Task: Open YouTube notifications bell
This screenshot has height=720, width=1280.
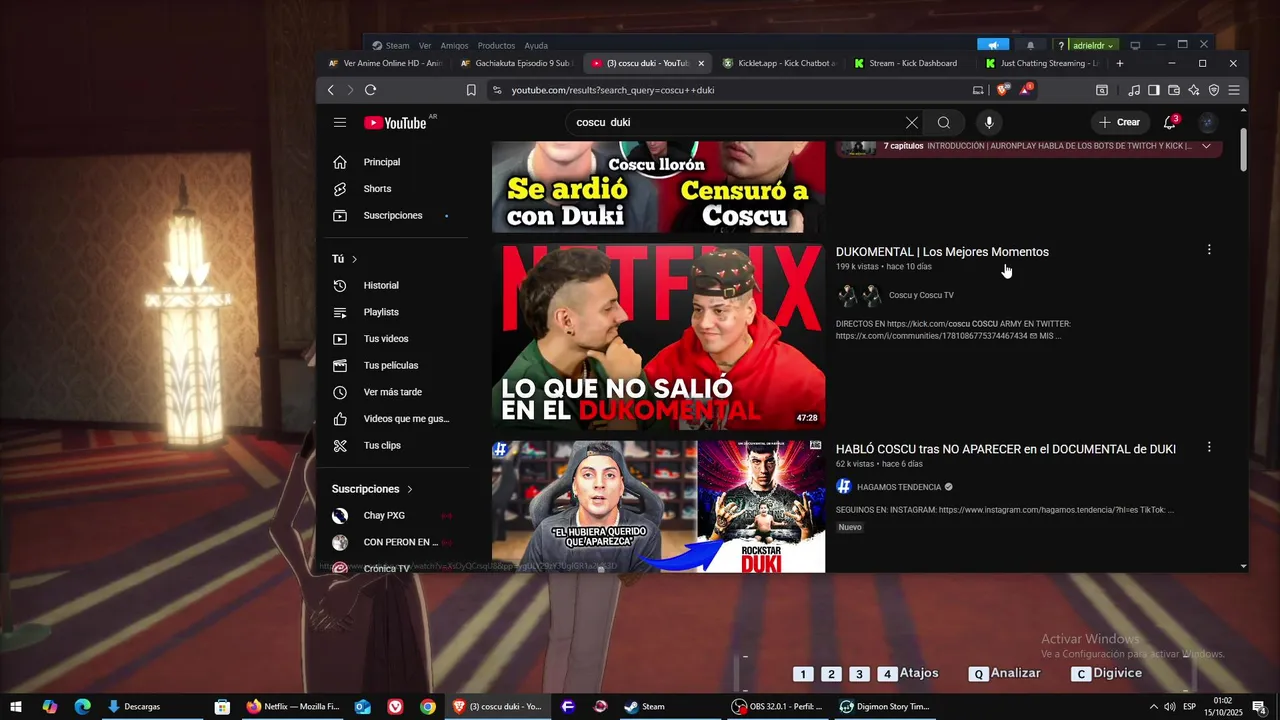Action: point(1169,122)
